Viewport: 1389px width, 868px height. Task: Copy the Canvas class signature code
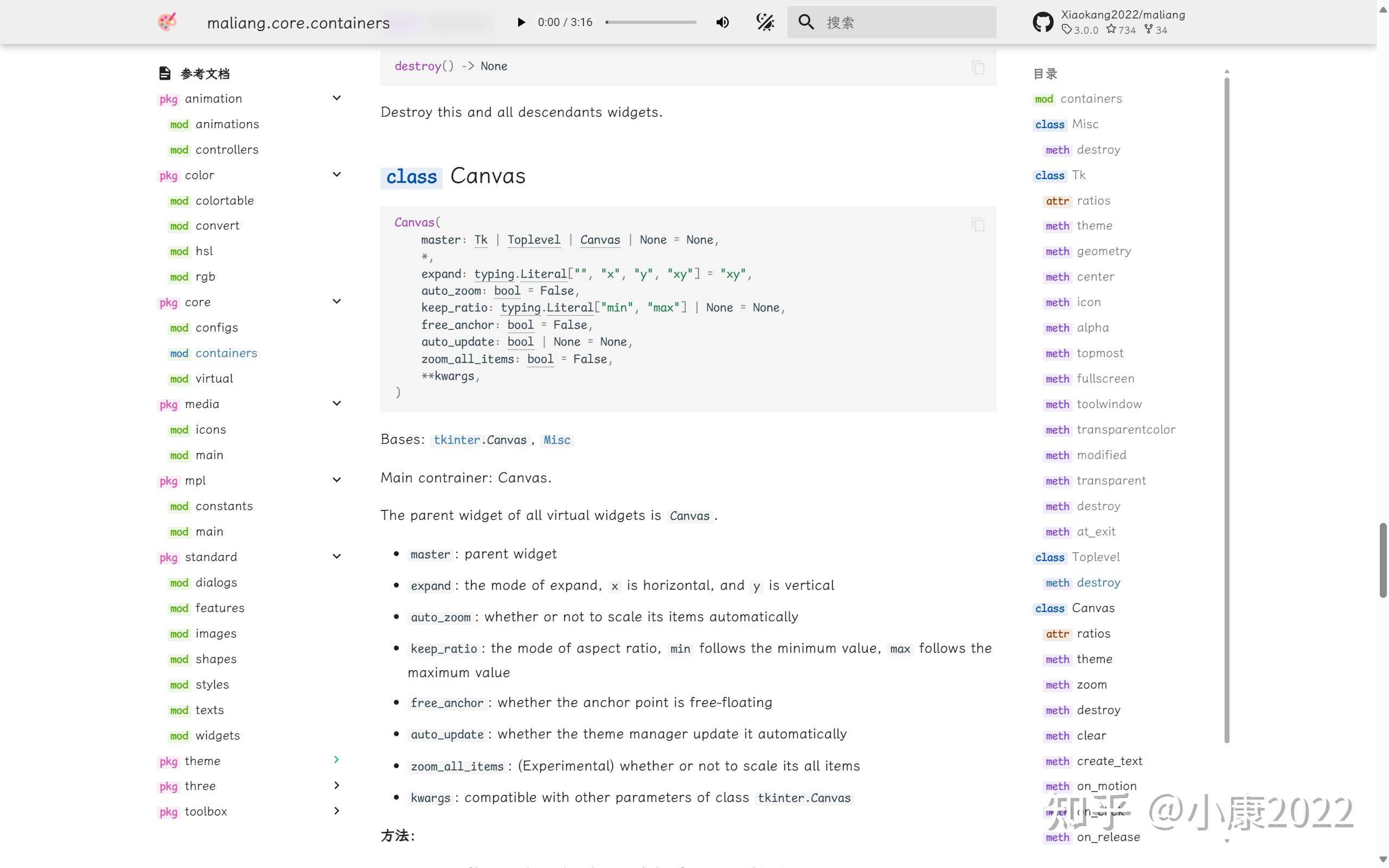coord(978,225)
